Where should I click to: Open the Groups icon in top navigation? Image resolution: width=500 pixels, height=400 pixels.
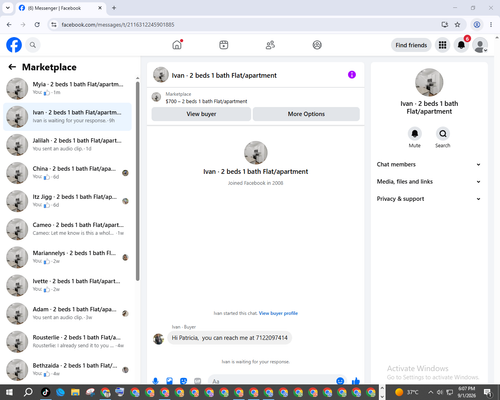coord(317,45)
